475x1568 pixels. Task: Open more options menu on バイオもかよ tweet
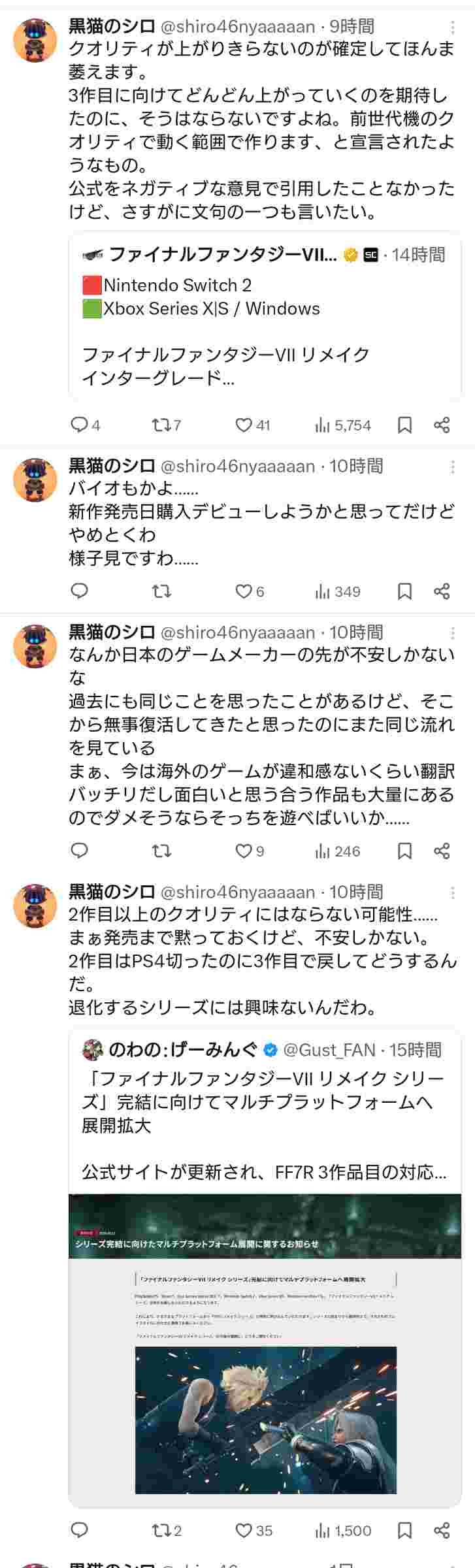[x=453, y=466]
